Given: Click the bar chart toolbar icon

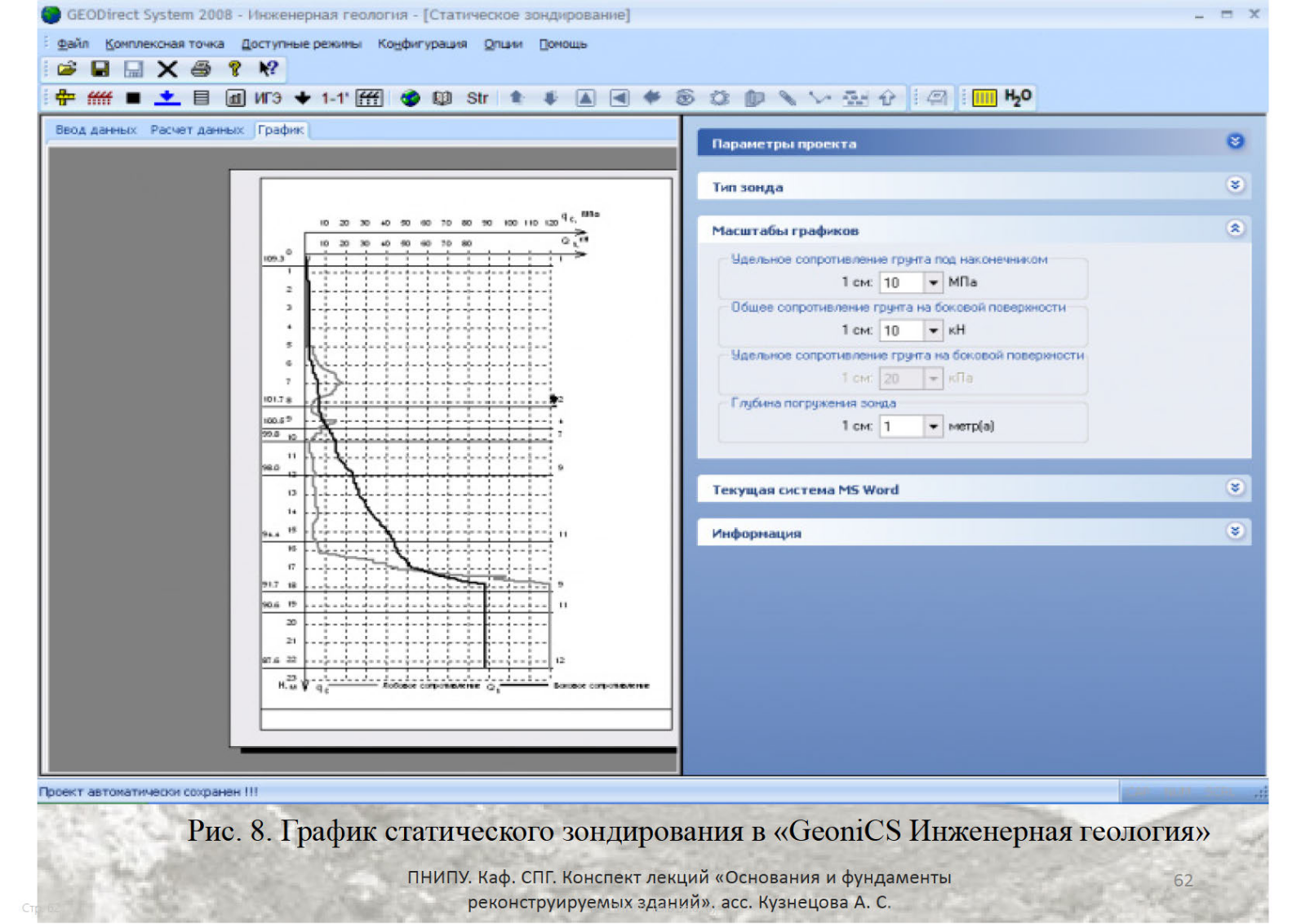Looking at the screenshot, I should point(235,99).
